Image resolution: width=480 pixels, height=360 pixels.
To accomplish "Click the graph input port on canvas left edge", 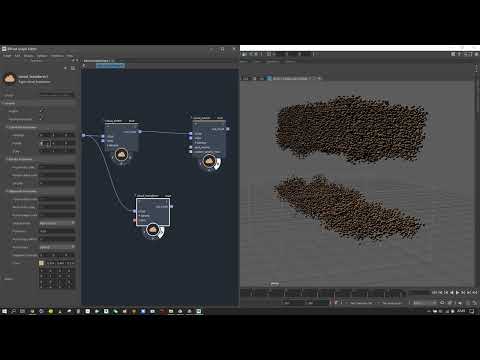I will (84, 135).
